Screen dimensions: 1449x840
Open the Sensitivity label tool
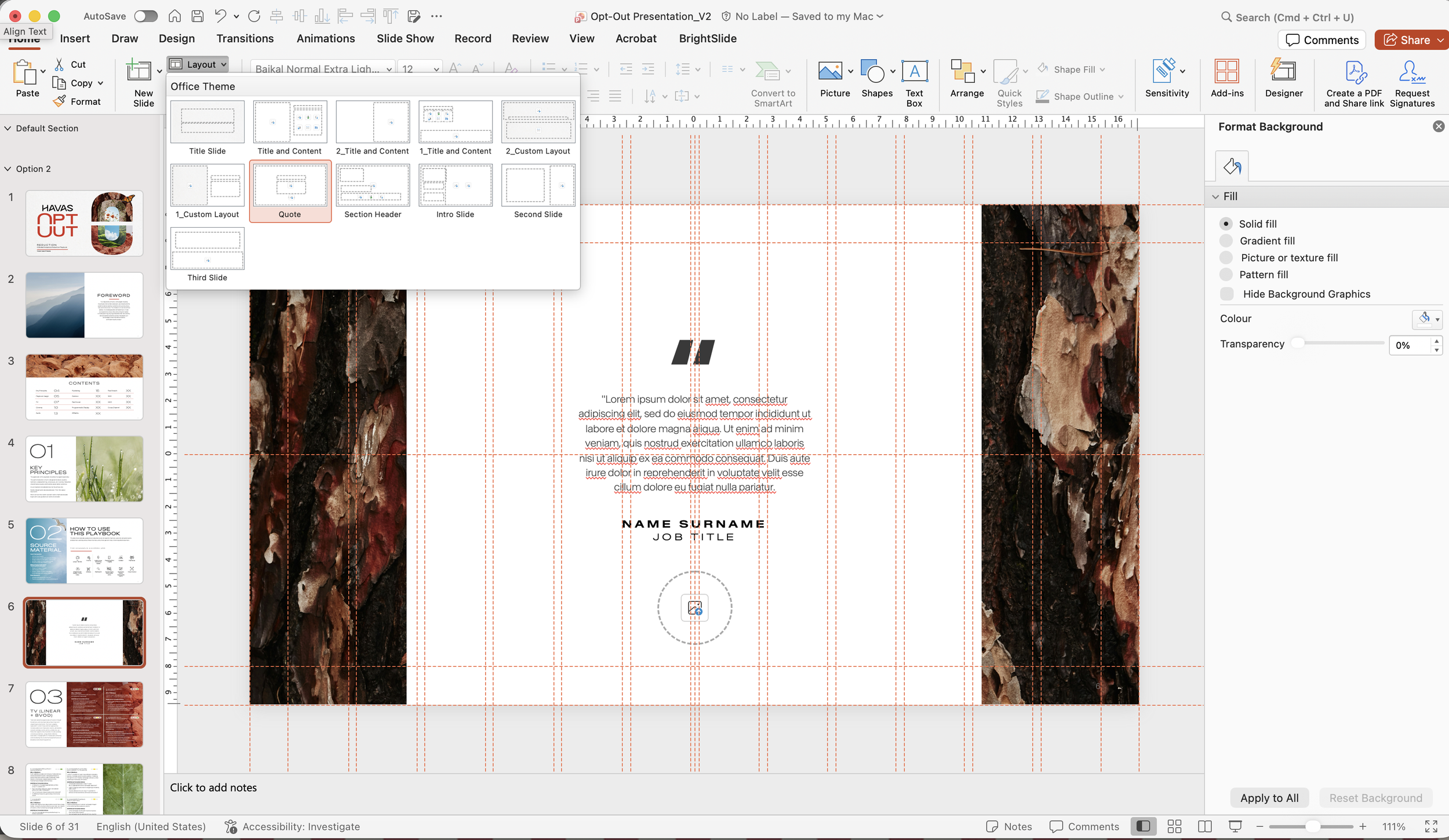coord(1163,71)
